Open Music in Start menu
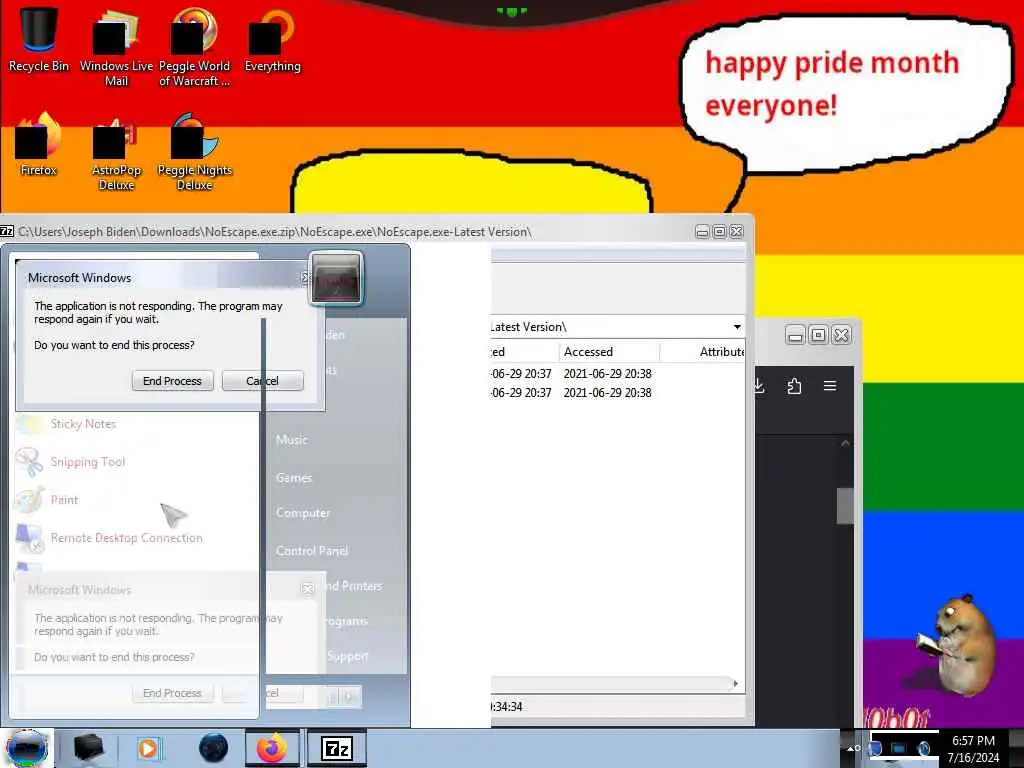The image size is (1024, 768). pos(291,440)
